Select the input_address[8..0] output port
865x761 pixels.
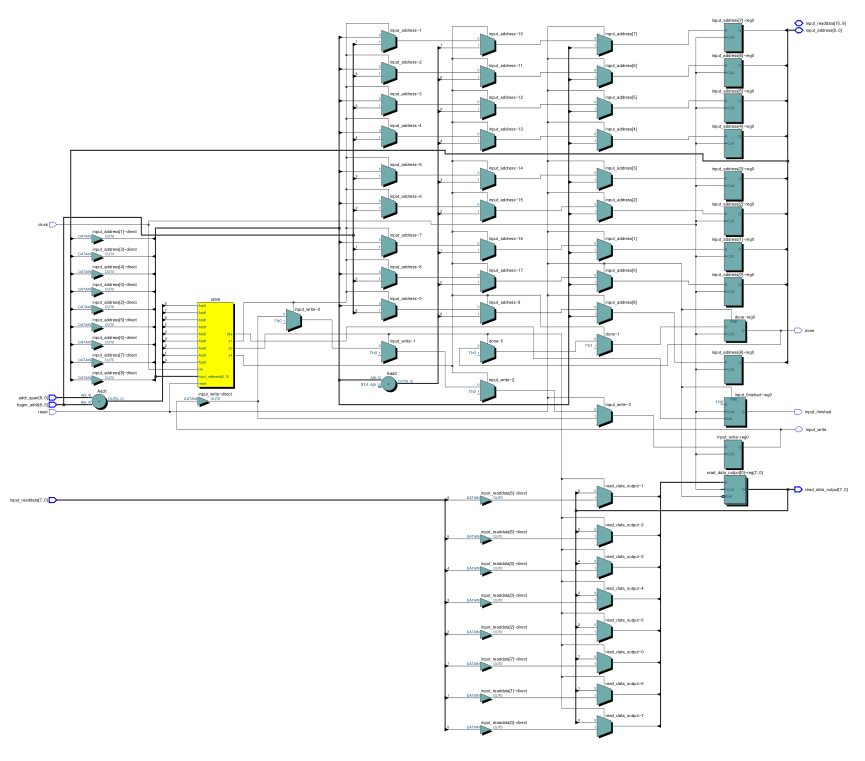click(x=798, y=30)
